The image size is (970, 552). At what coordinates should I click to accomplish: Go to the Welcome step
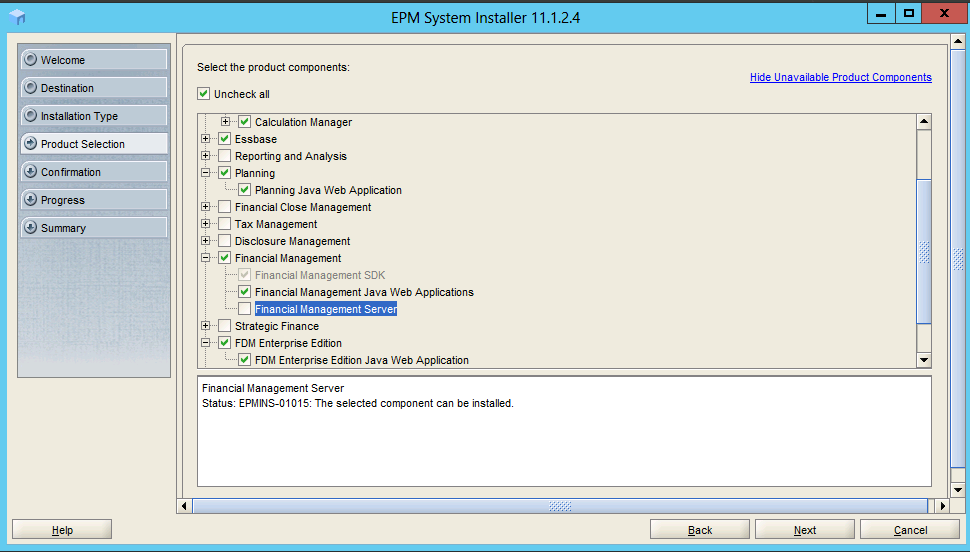coord(94,60)
